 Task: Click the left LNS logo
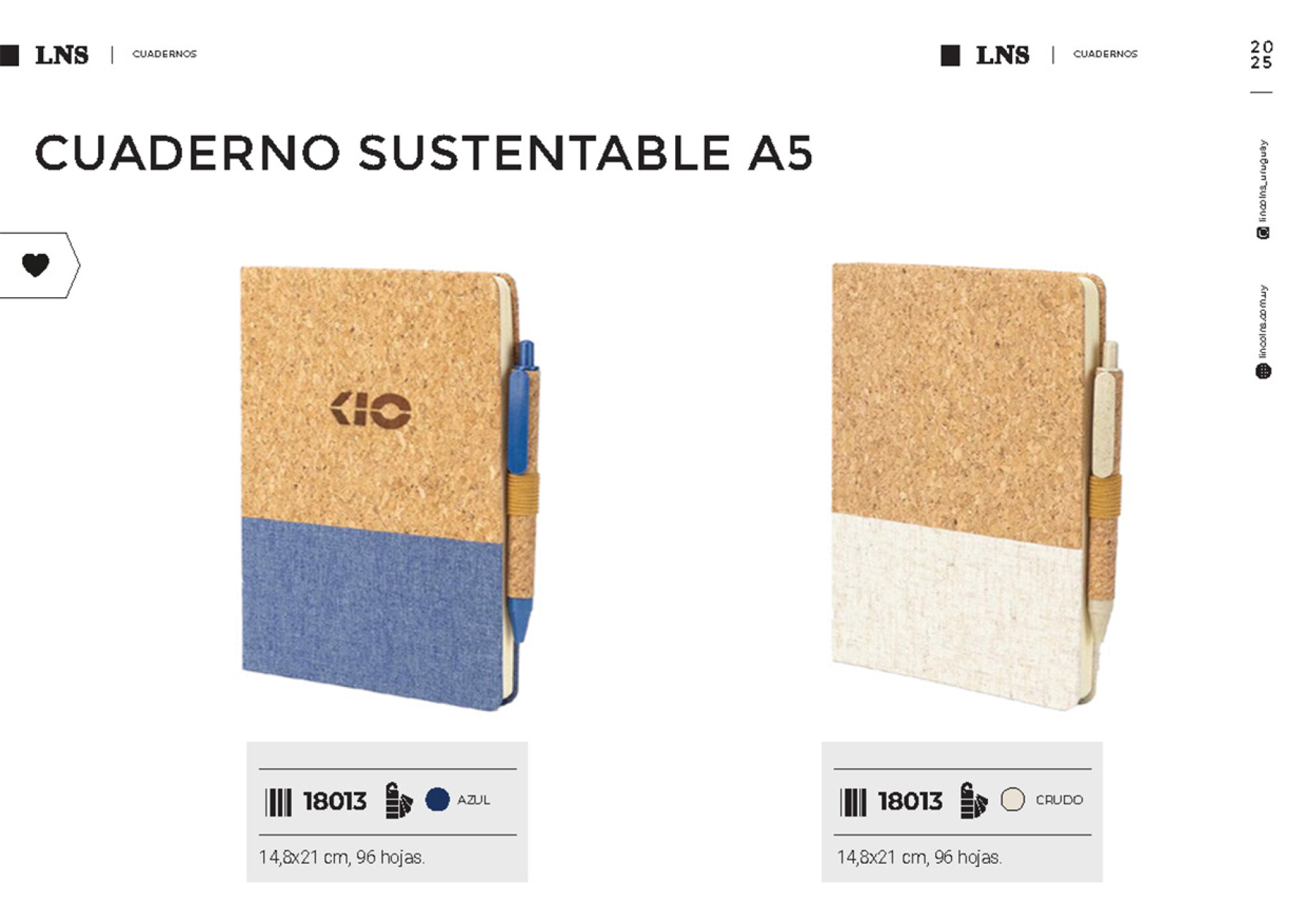pos(61,56)
